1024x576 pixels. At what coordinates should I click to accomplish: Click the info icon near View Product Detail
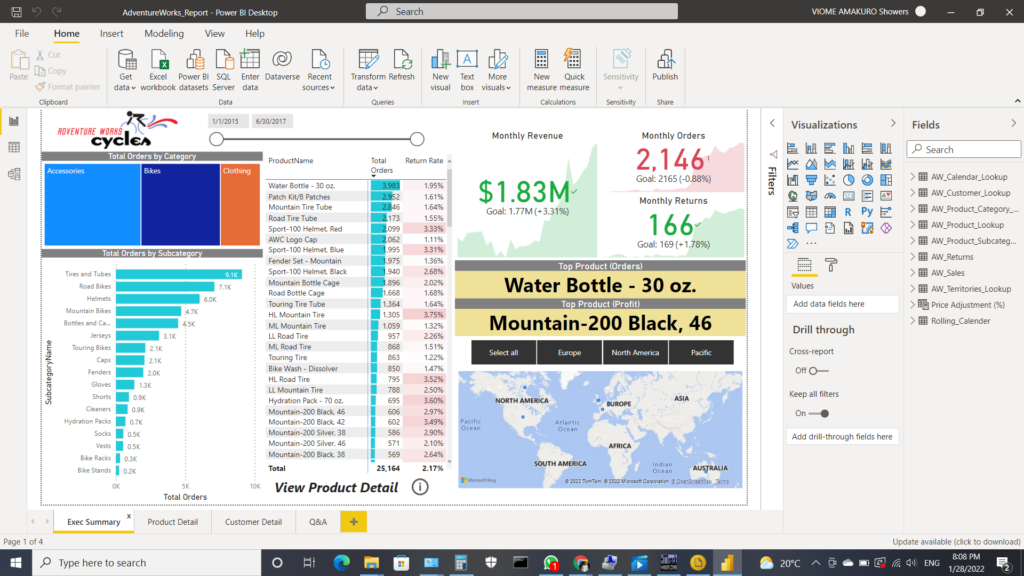click(x=420, y=487)
